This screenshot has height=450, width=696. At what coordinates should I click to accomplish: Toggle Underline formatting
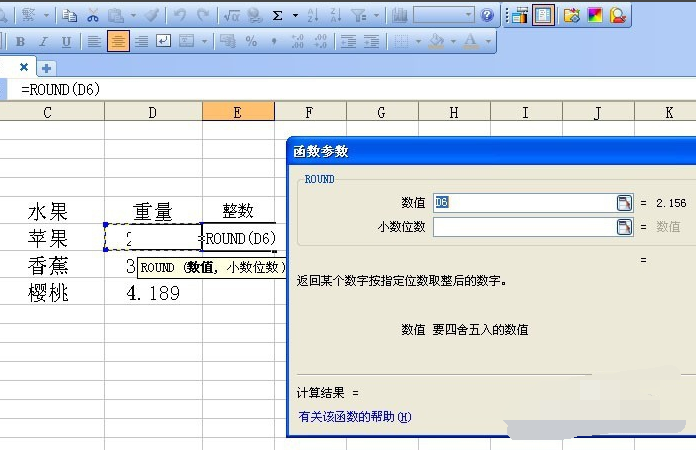pos(66,42)
